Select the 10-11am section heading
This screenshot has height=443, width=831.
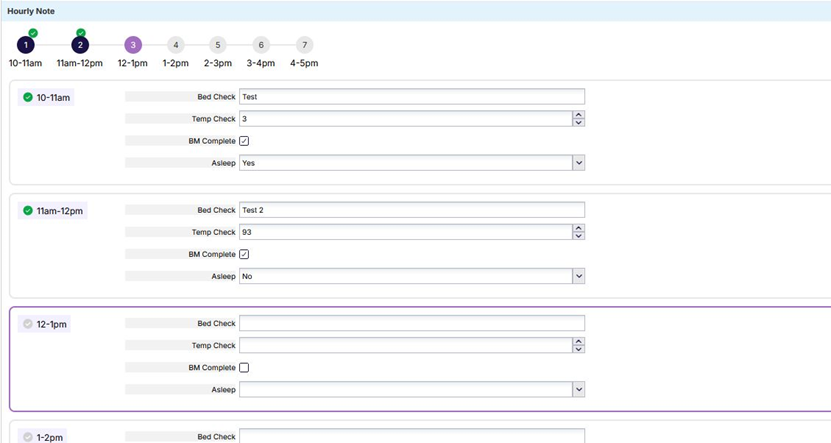coord(53,98)
